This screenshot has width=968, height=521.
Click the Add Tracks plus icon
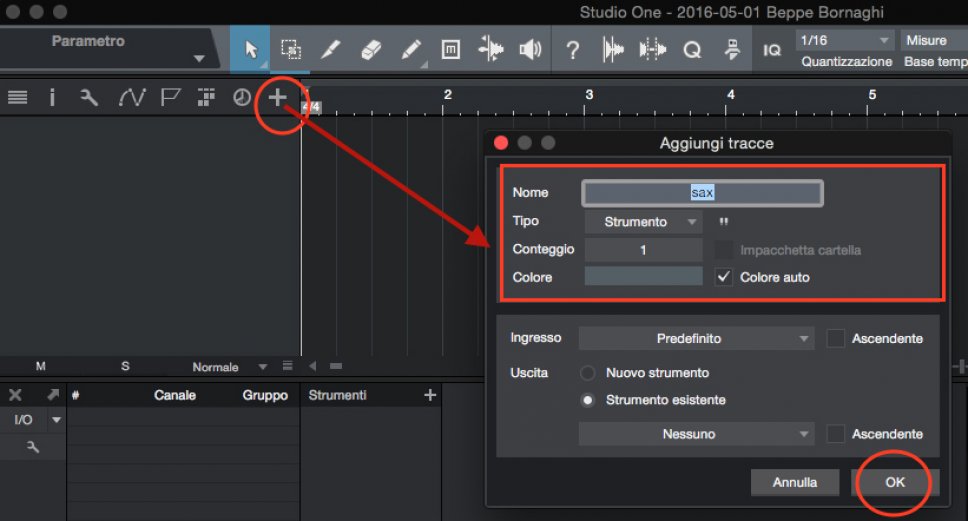(x=277, y=97)
